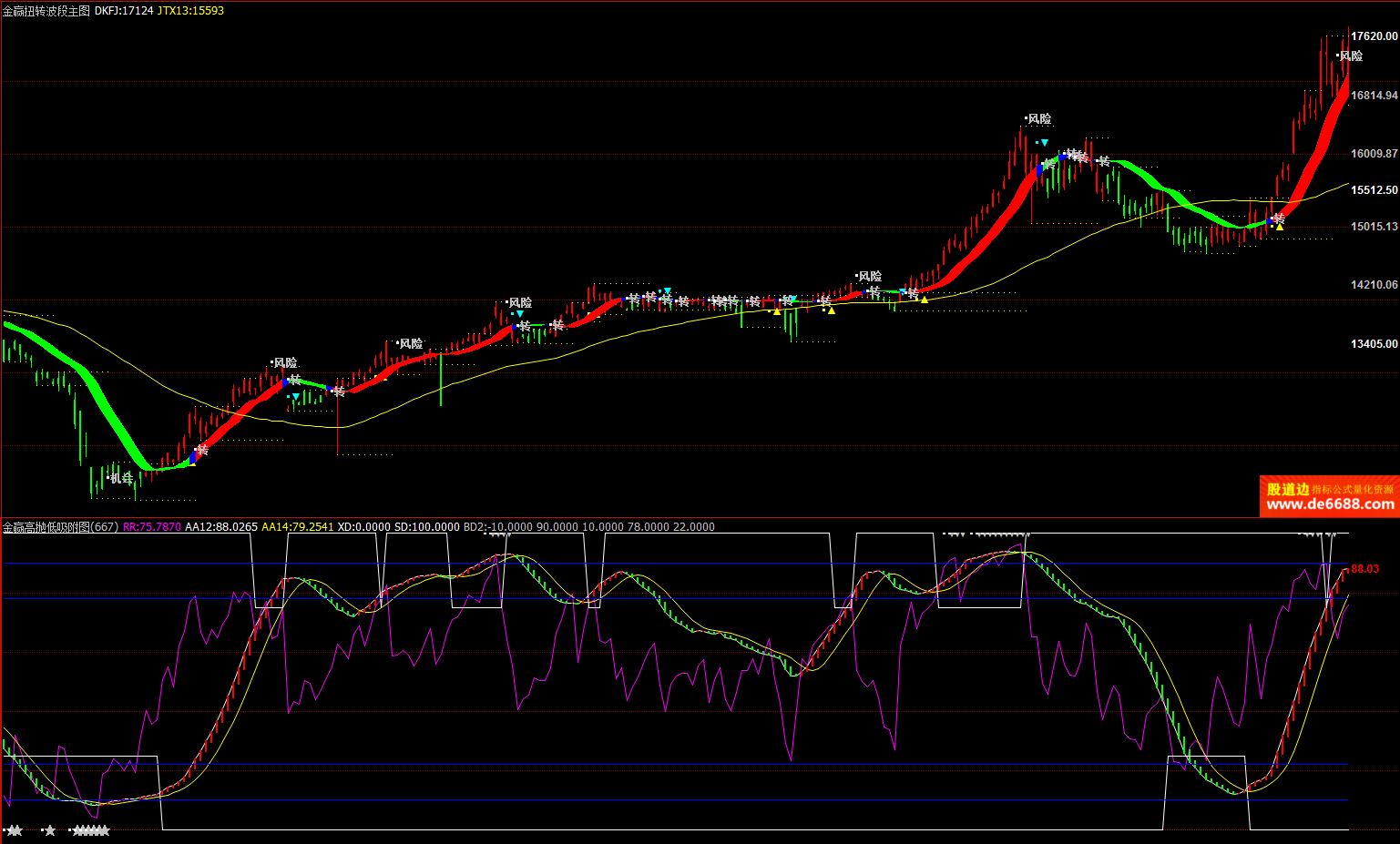Click the magenta RR:75.7870 readout

[151, 527]
